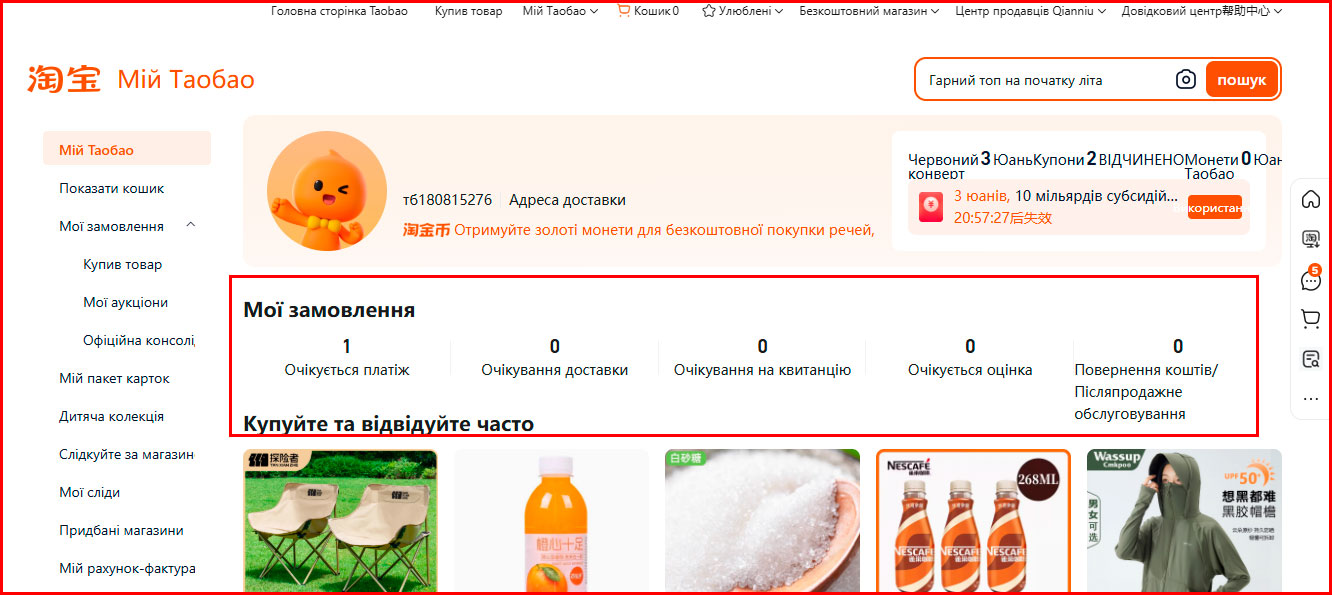Viewport: 1332px width, 595px height.
Task: Open Показати кошик in the left menu
Action: (111, 188)
